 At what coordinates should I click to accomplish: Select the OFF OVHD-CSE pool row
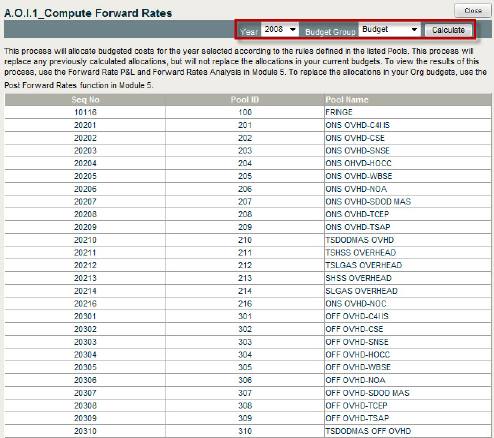pos(248,329)
